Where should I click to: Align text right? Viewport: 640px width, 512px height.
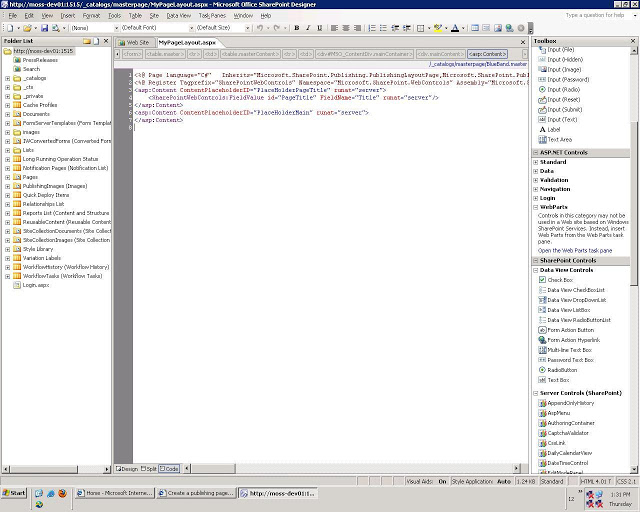(357, 28)
